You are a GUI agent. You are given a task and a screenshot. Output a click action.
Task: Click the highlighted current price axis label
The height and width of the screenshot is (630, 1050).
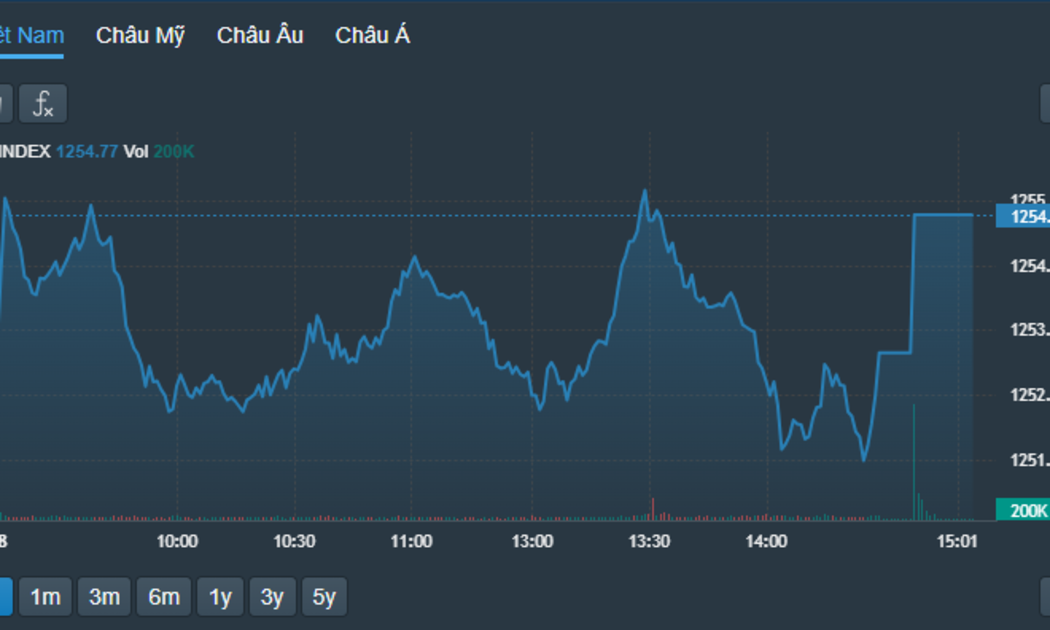pyautogui.click(x=1023, y=216)
